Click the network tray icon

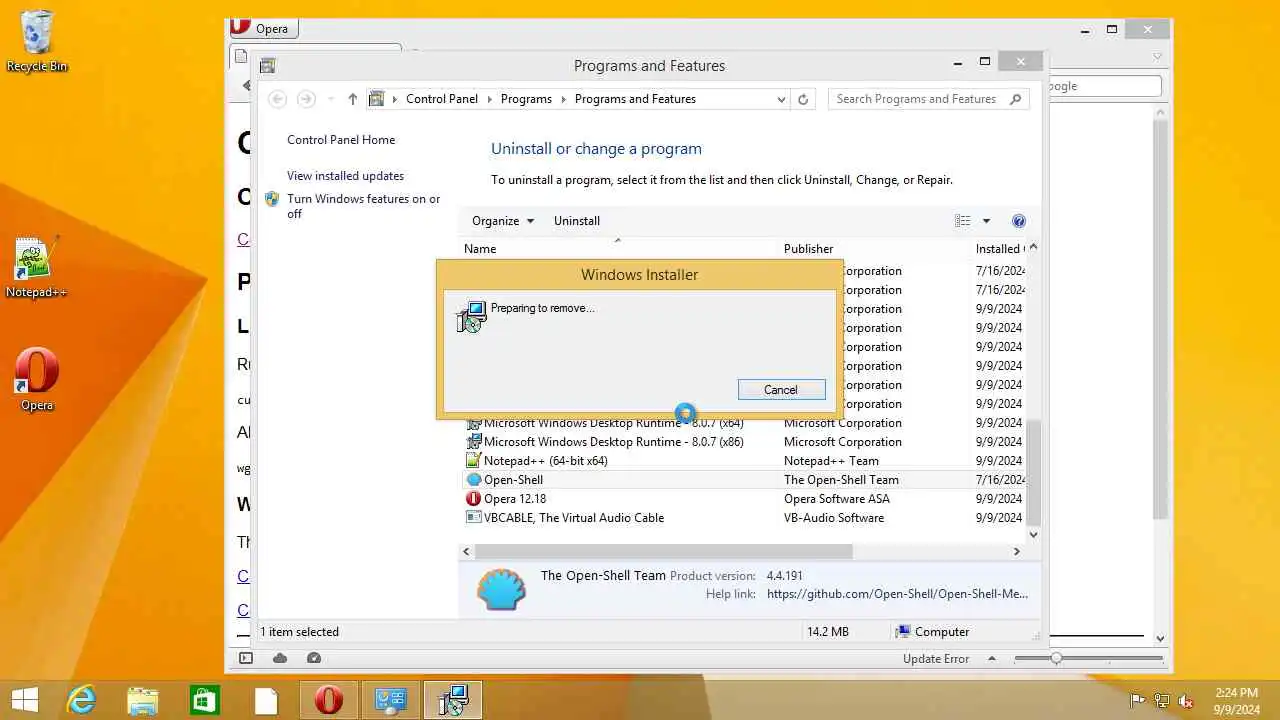pyautogui.click(x=1162, y=701)
